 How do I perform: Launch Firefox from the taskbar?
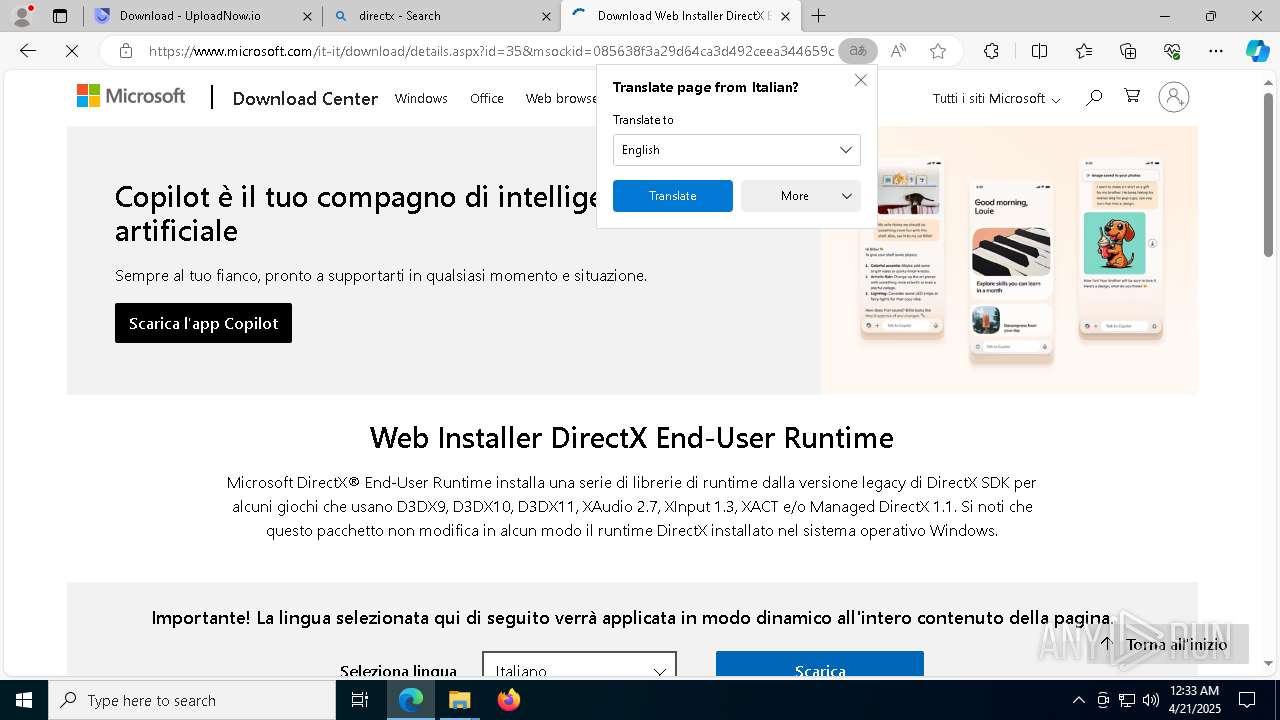(509, 700)
